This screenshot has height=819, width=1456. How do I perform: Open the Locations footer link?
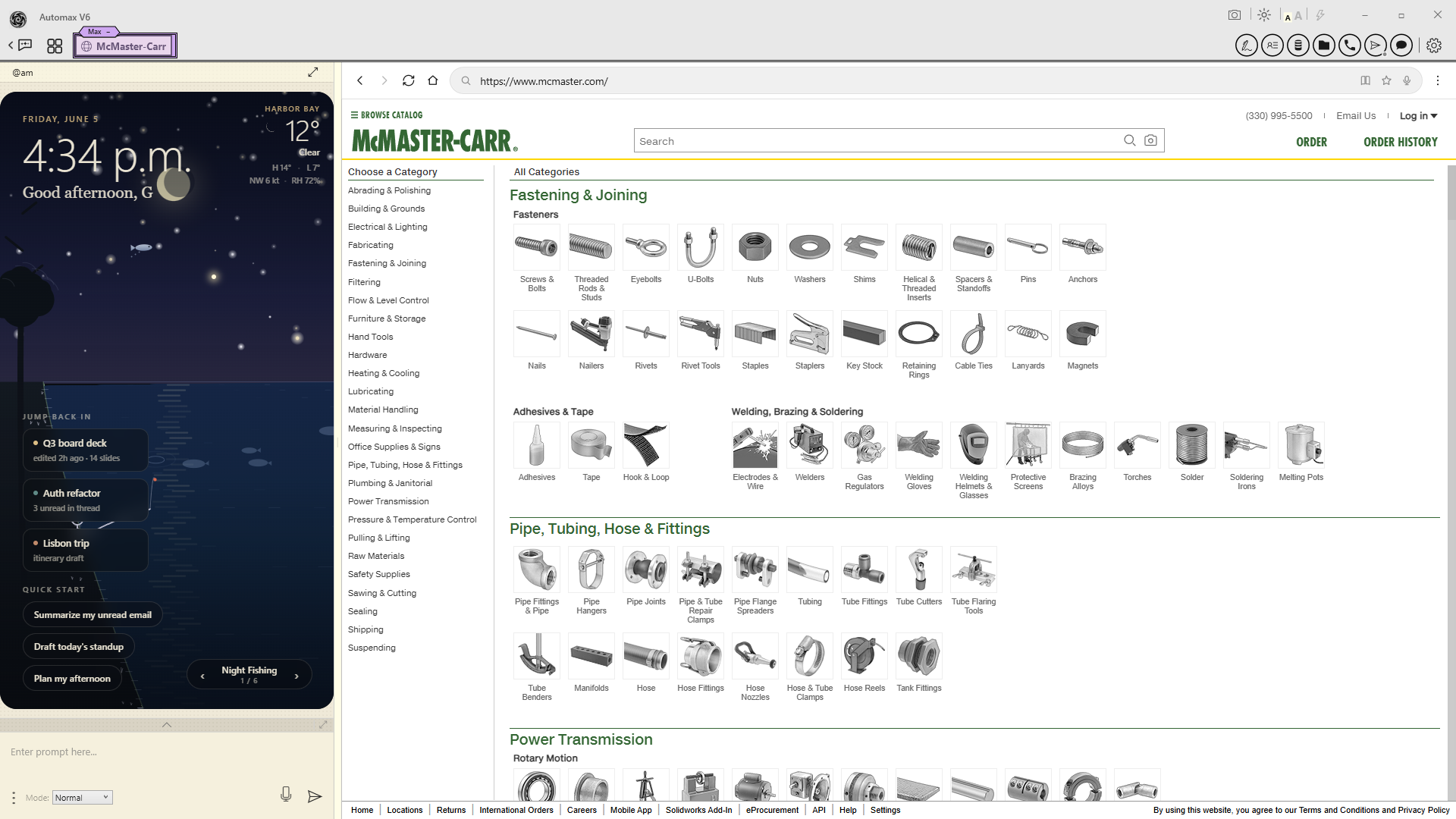(x=404, y=810)
